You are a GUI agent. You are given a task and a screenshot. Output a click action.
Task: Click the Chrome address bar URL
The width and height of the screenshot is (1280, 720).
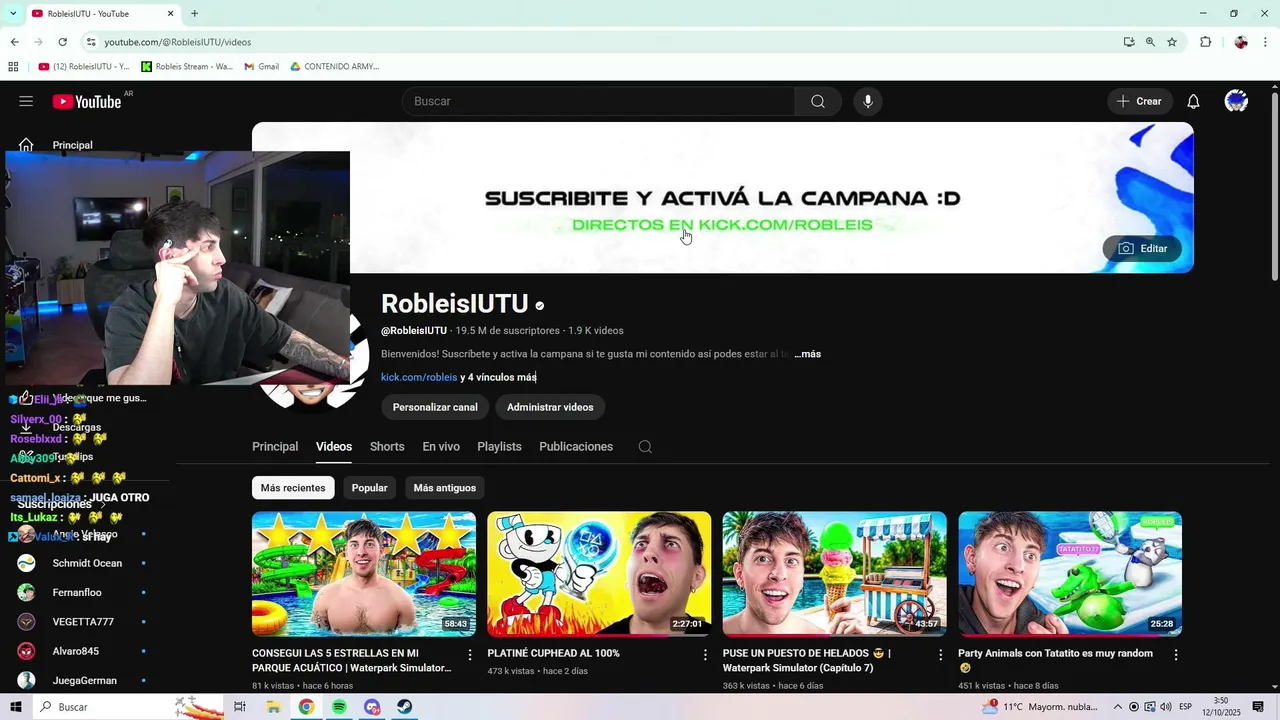click(x=178, y=42)
